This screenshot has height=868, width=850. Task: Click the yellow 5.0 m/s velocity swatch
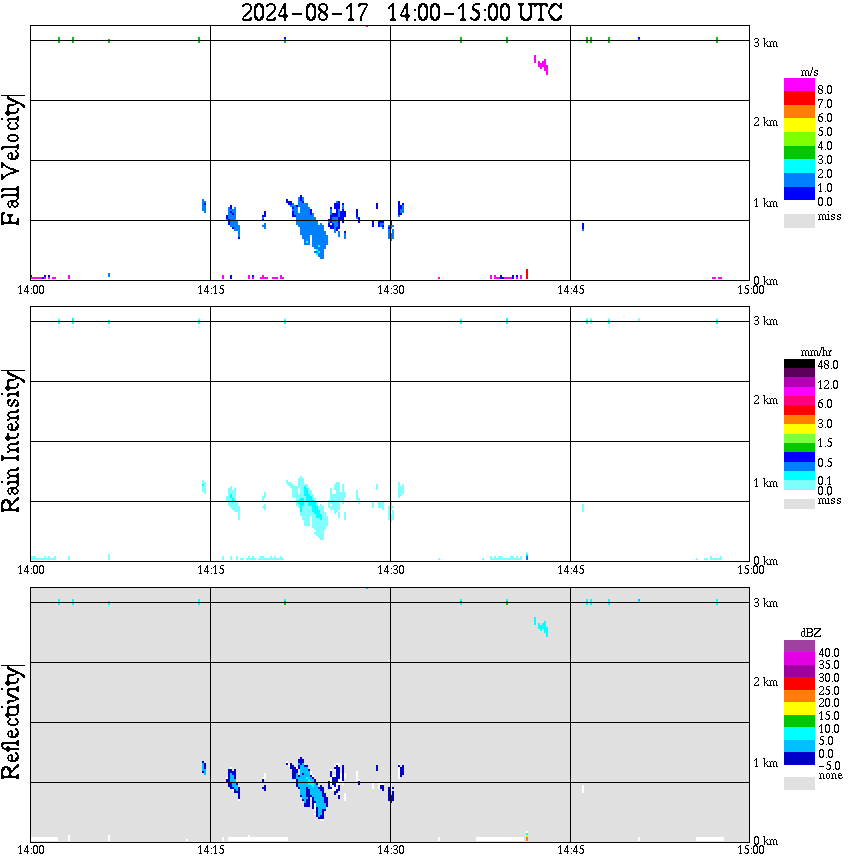[x=799, y=126]
